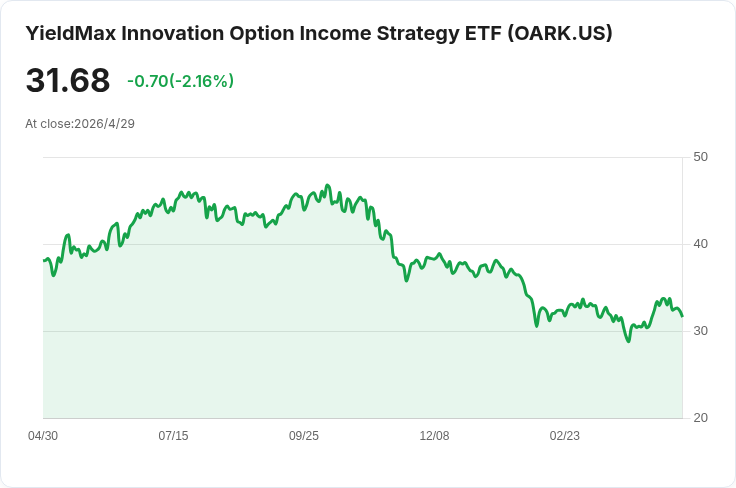Click the 20 price axis label
This screenshot has width=736, height=488.
tap(700, 418)
